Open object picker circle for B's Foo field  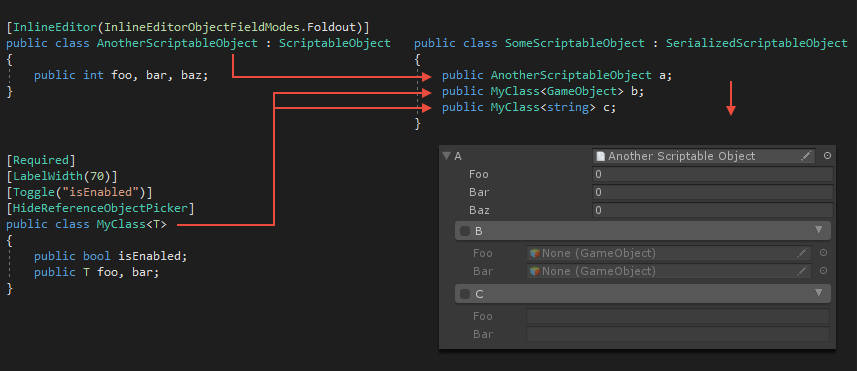point(823,253)
